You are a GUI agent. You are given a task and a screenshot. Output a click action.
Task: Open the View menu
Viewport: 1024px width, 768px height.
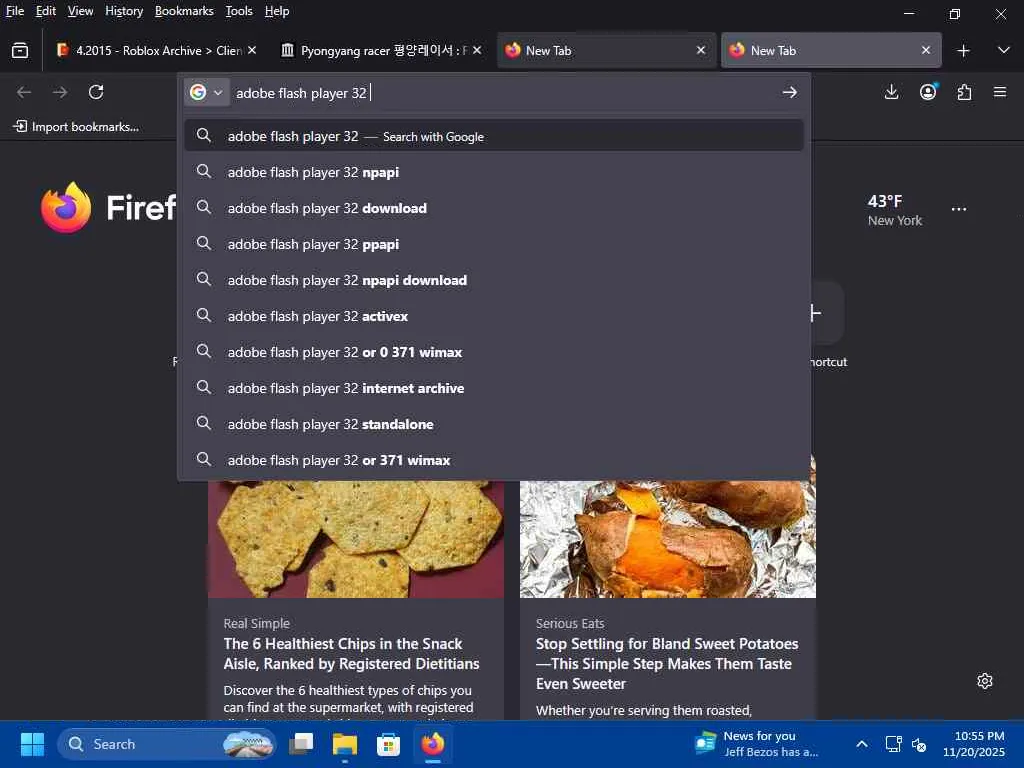pyautogui.click(x=80, y=11)
